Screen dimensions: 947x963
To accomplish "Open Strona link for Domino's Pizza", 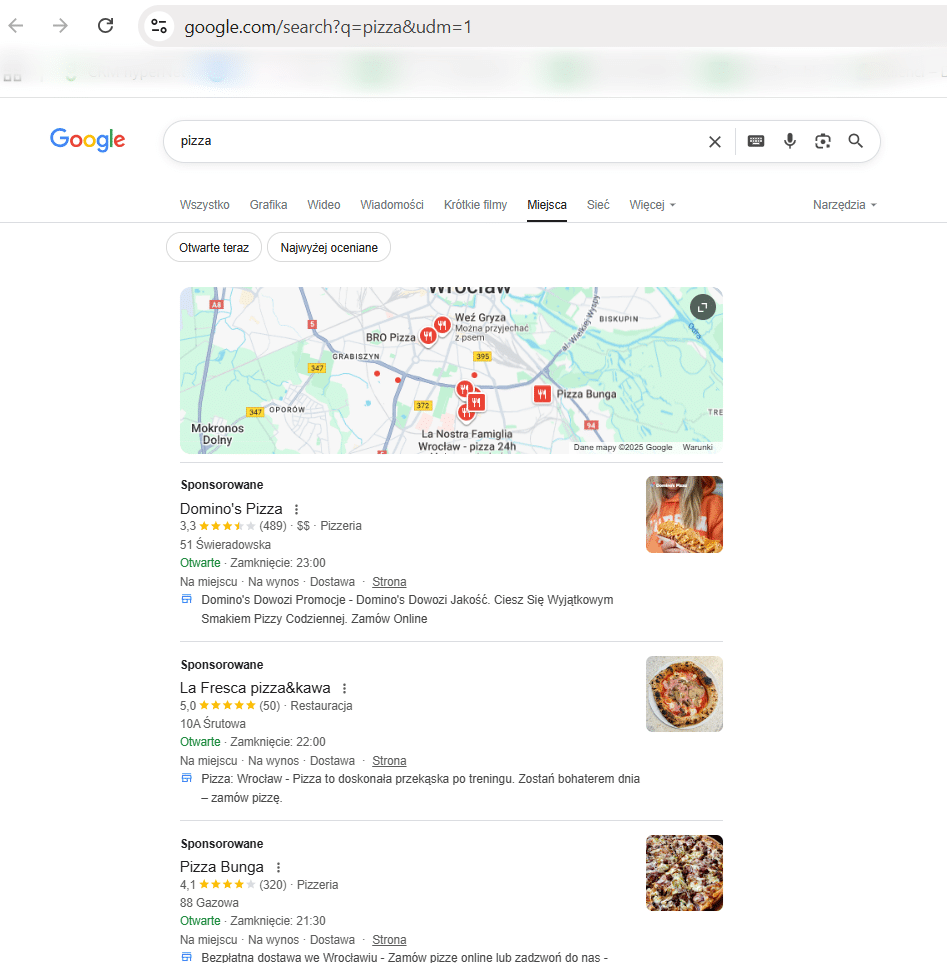I will click(x=389, y=581).
